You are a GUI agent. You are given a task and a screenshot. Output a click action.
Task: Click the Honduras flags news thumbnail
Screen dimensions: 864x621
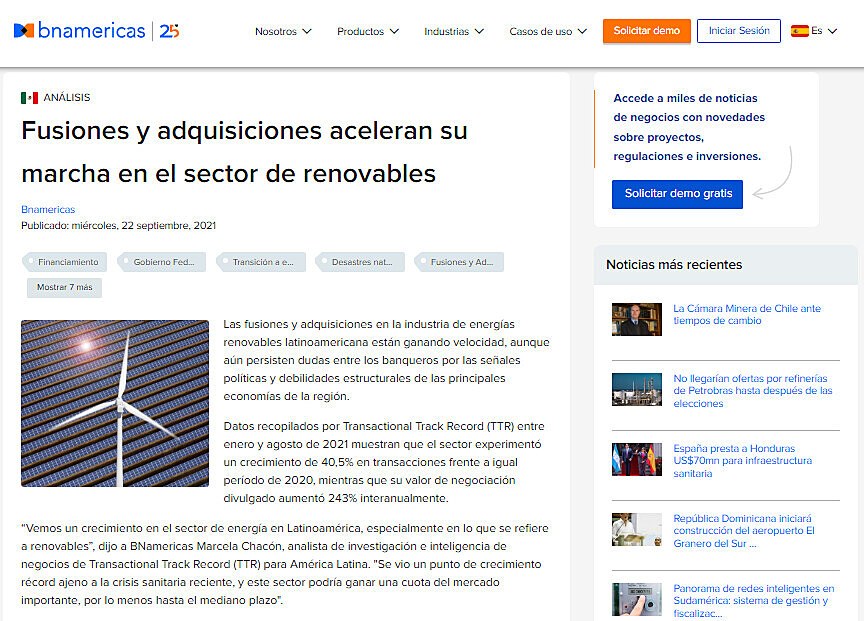point(636,459)
